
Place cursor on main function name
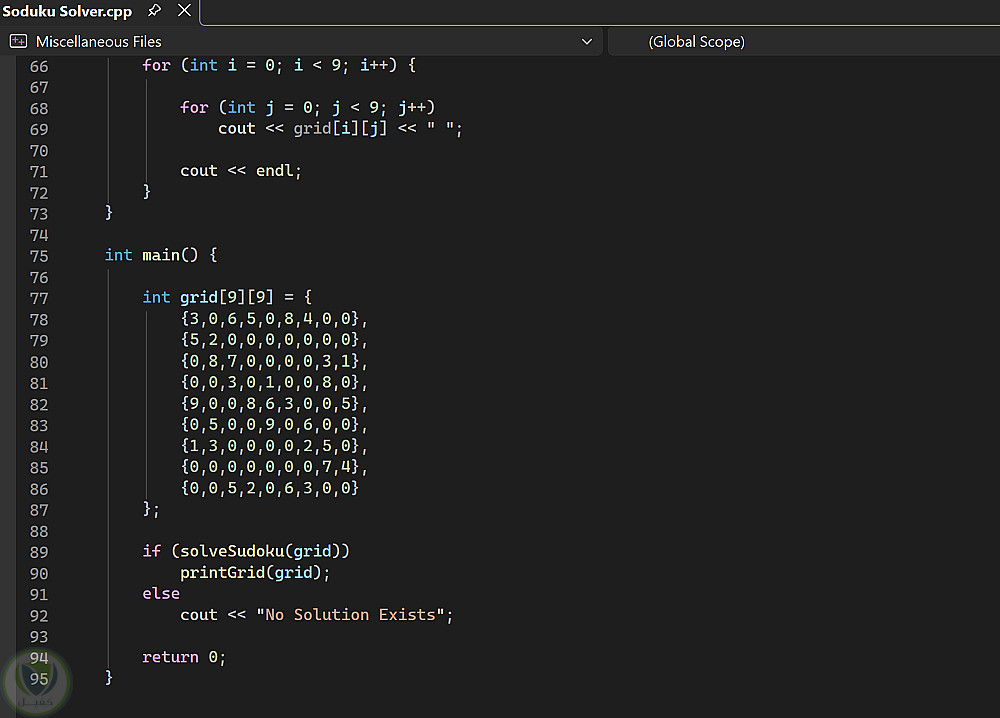pos(161,255)
